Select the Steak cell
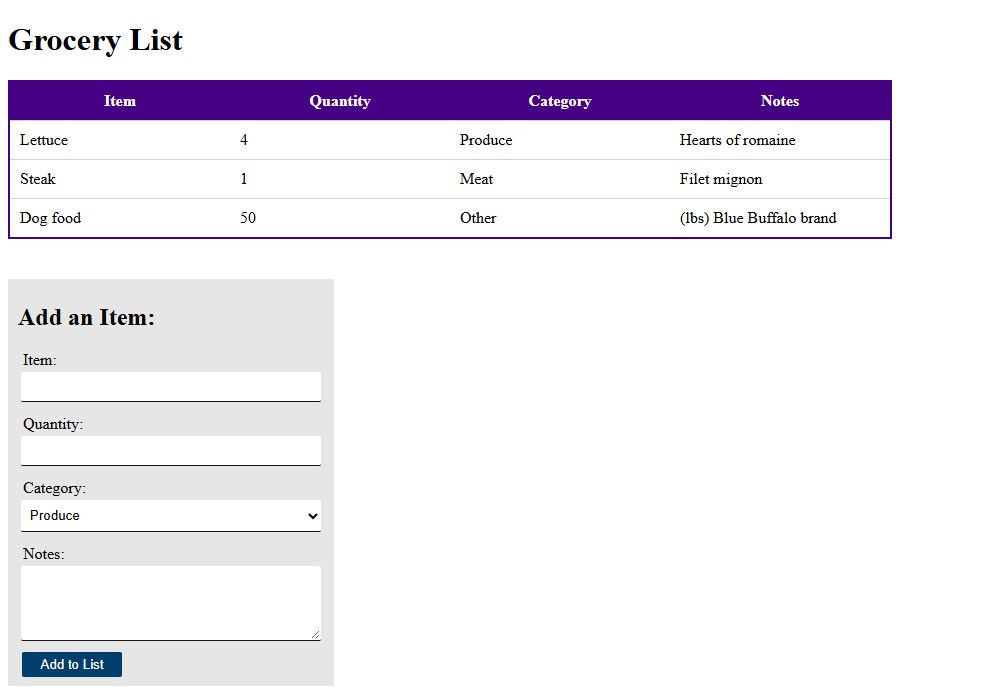Viewport: 984px width, 694px height. 120,179
